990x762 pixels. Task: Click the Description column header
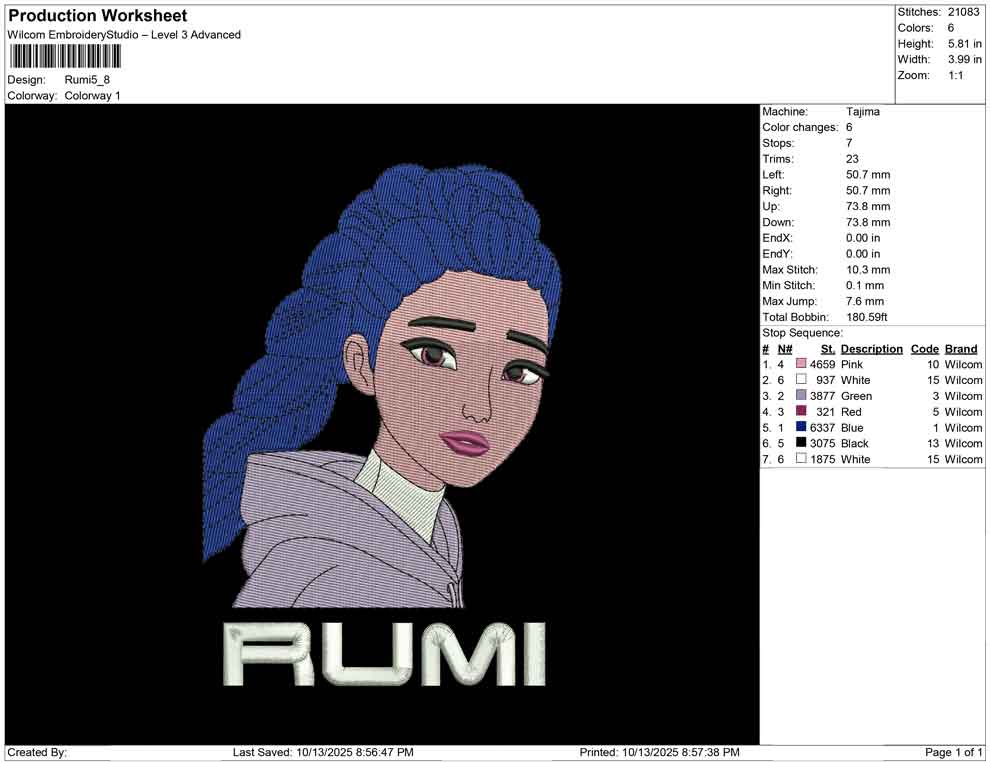pyautogui.click(x=871, y=349)
